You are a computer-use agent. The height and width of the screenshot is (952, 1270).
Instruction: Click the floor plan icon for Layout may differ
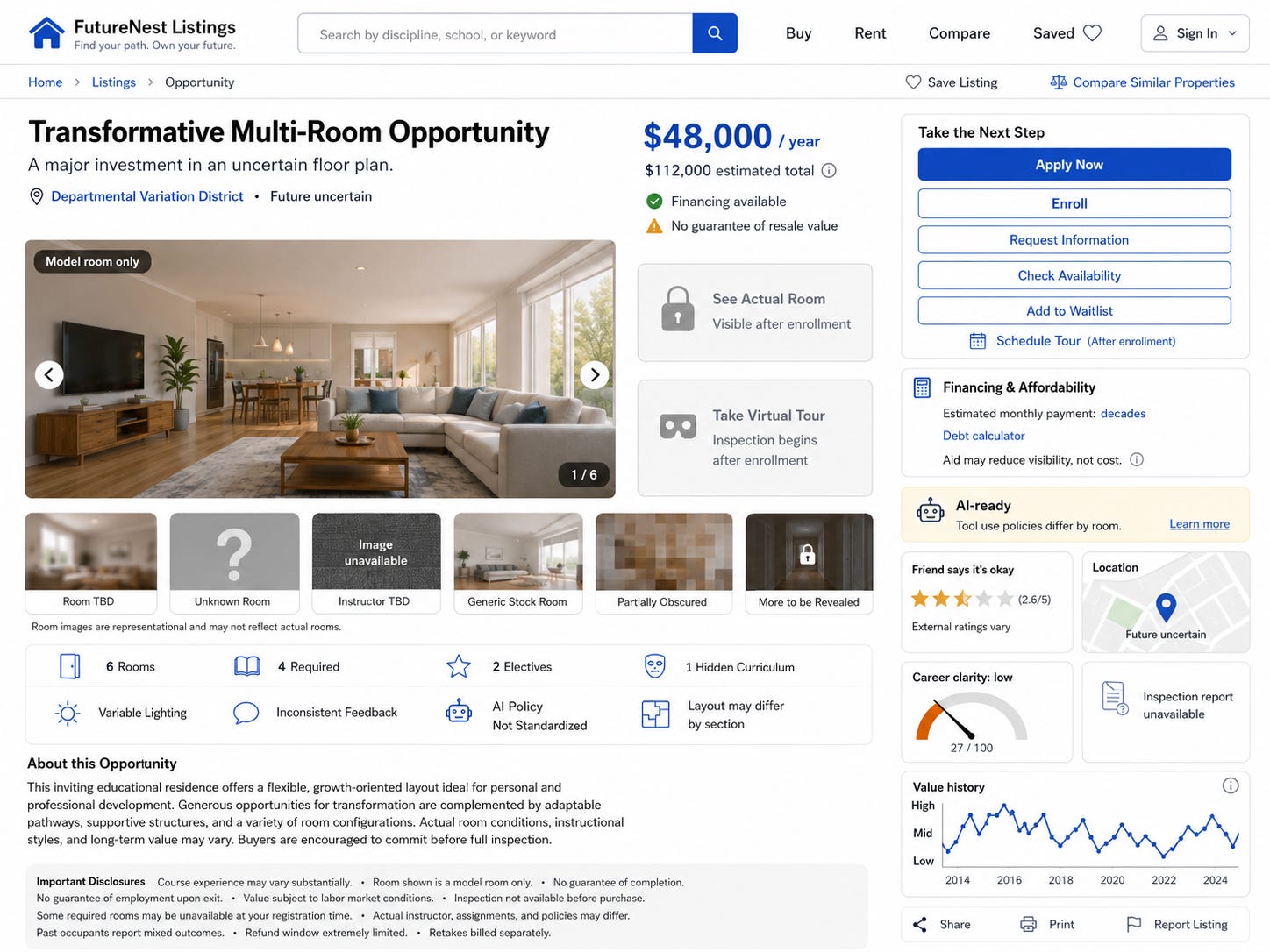click(655, 714)
